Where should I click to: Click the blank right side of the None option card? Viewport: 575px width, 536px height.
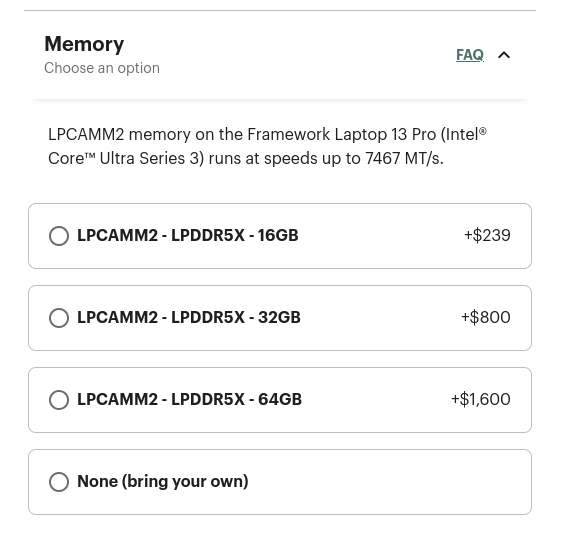[x=389, y=482]
